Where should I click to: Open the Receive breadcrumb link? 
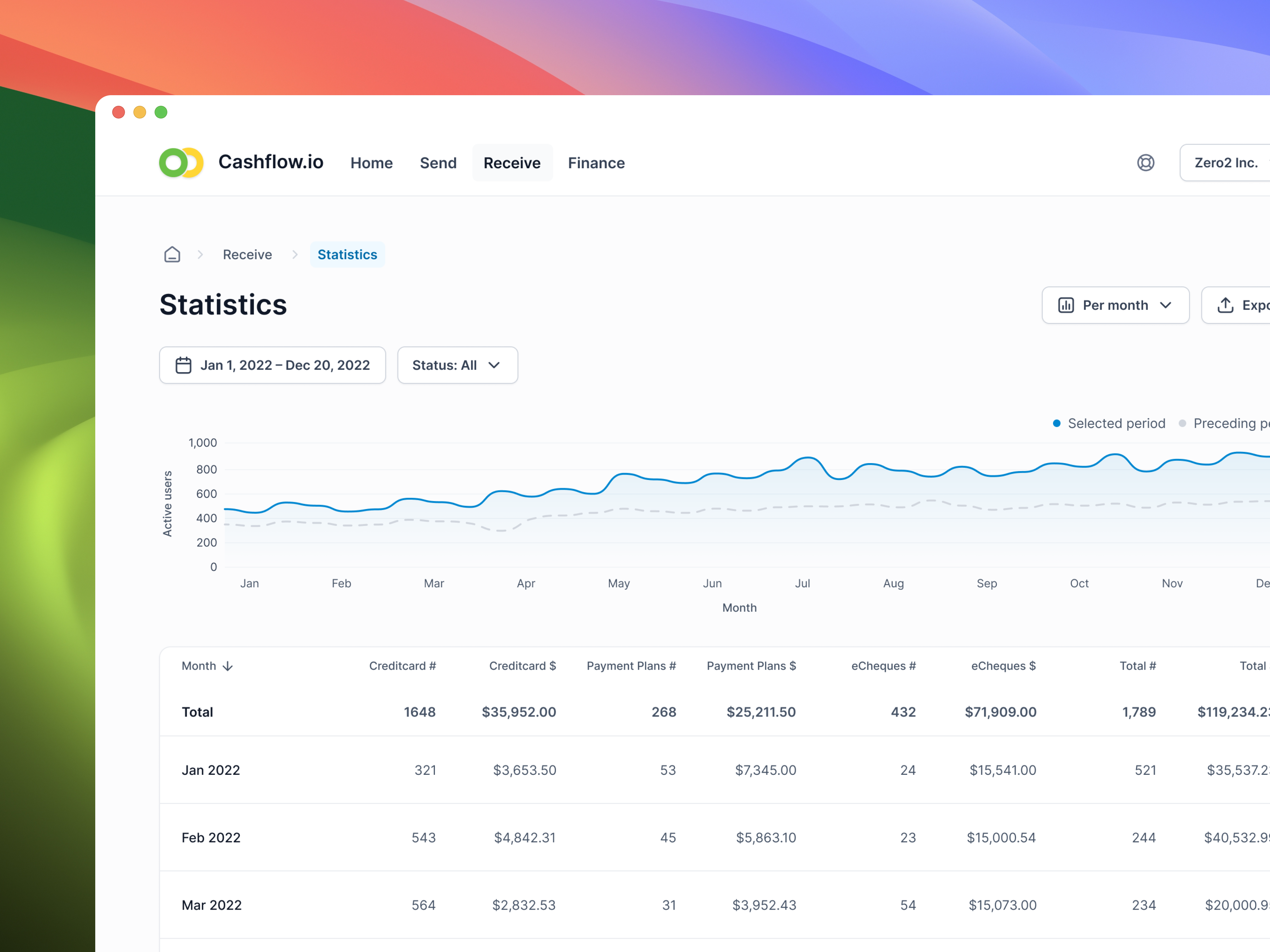click(x=247, y=254)
